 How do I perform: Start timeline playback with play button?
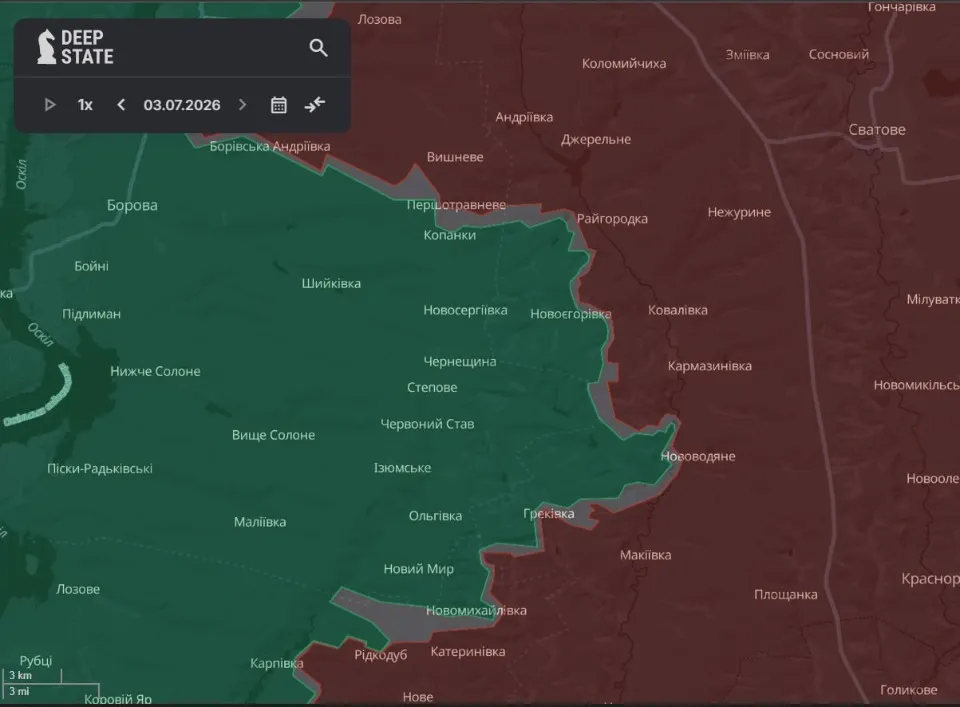[x=50, y=105]
